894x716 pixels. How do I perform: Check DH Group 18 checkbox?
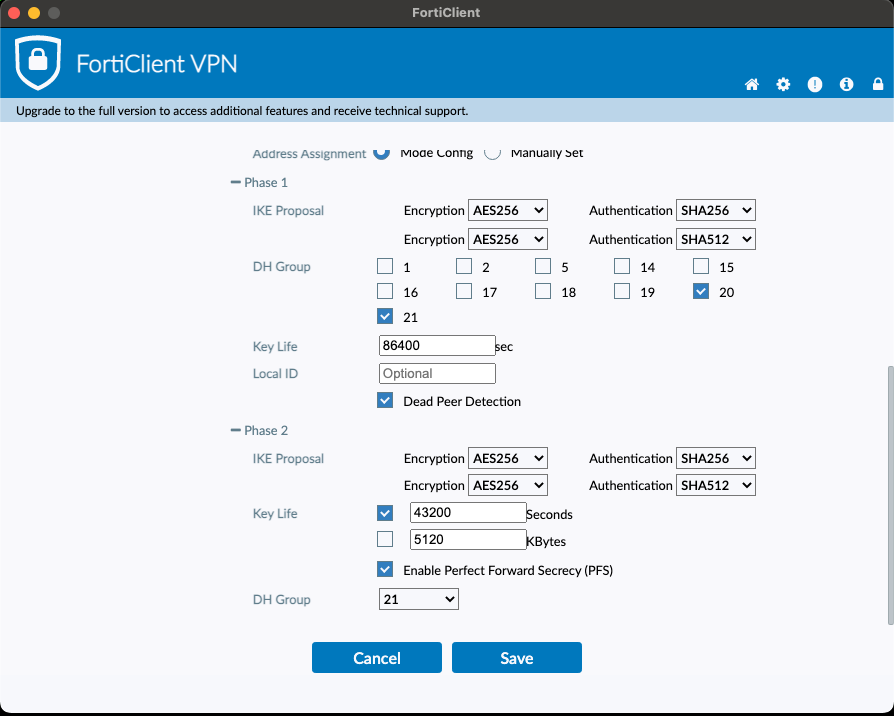pos(543,291)
